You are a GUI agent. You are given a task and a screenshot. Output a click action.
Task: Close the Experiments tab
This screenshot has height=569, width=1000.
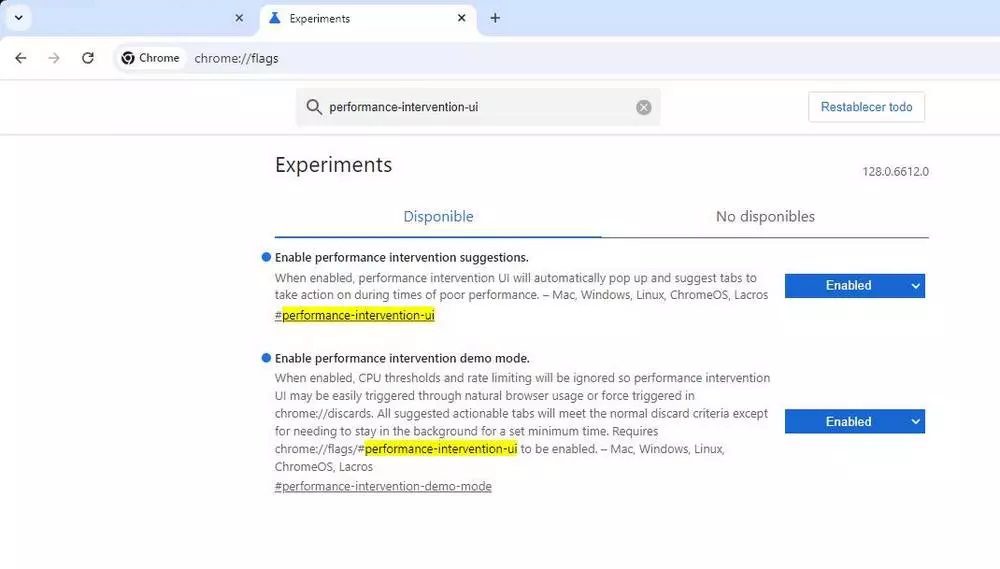pos(462,18)
